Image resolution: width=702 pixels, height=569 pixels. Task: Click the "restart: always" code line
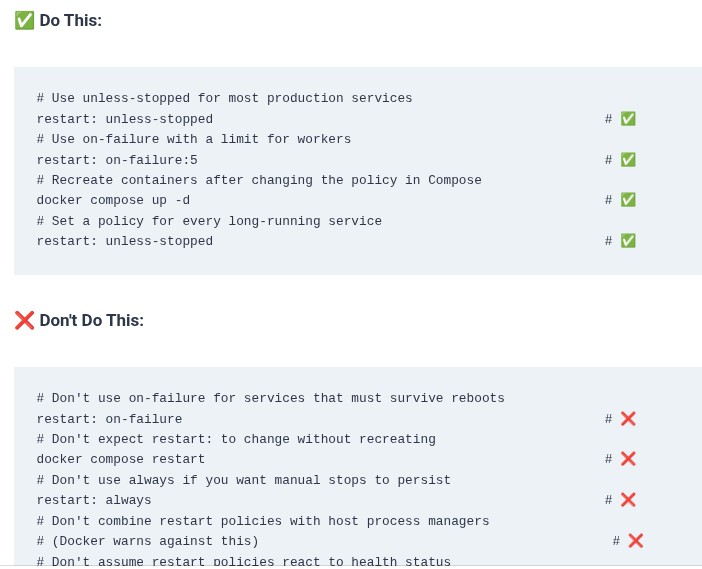tap(94, 500)
